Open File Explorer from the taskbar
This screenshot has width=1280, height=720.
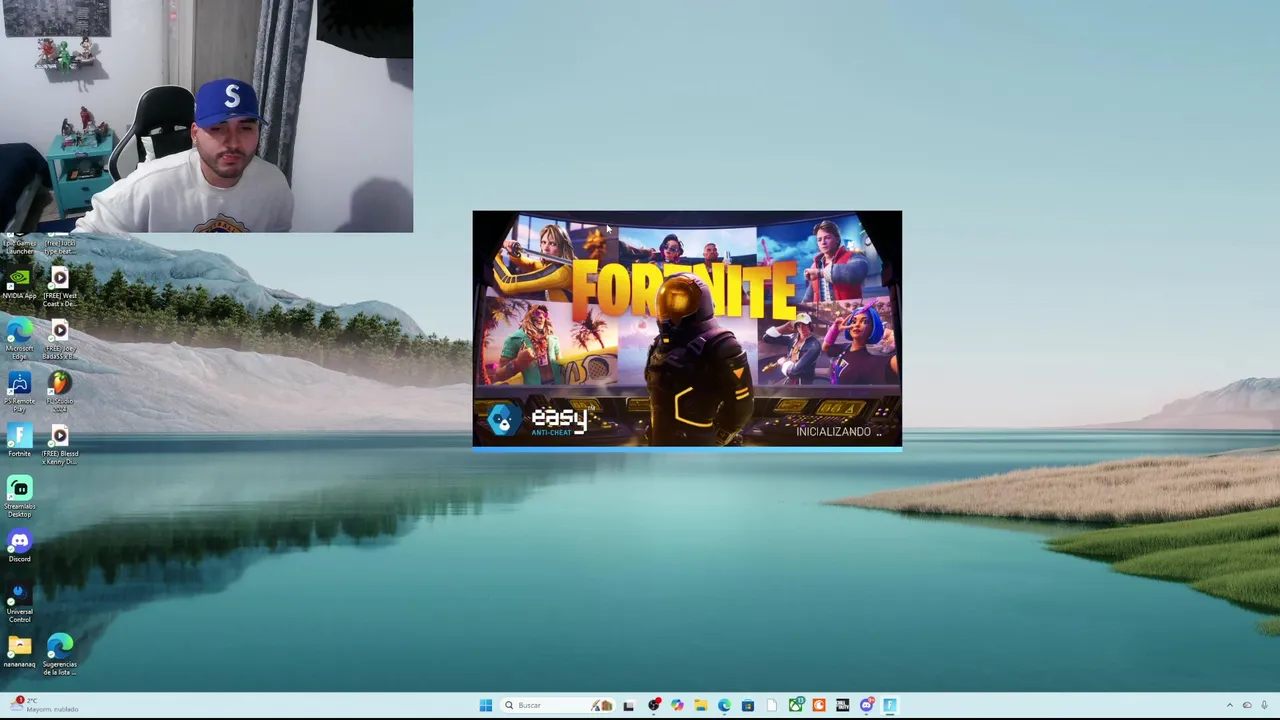[701, 705]
